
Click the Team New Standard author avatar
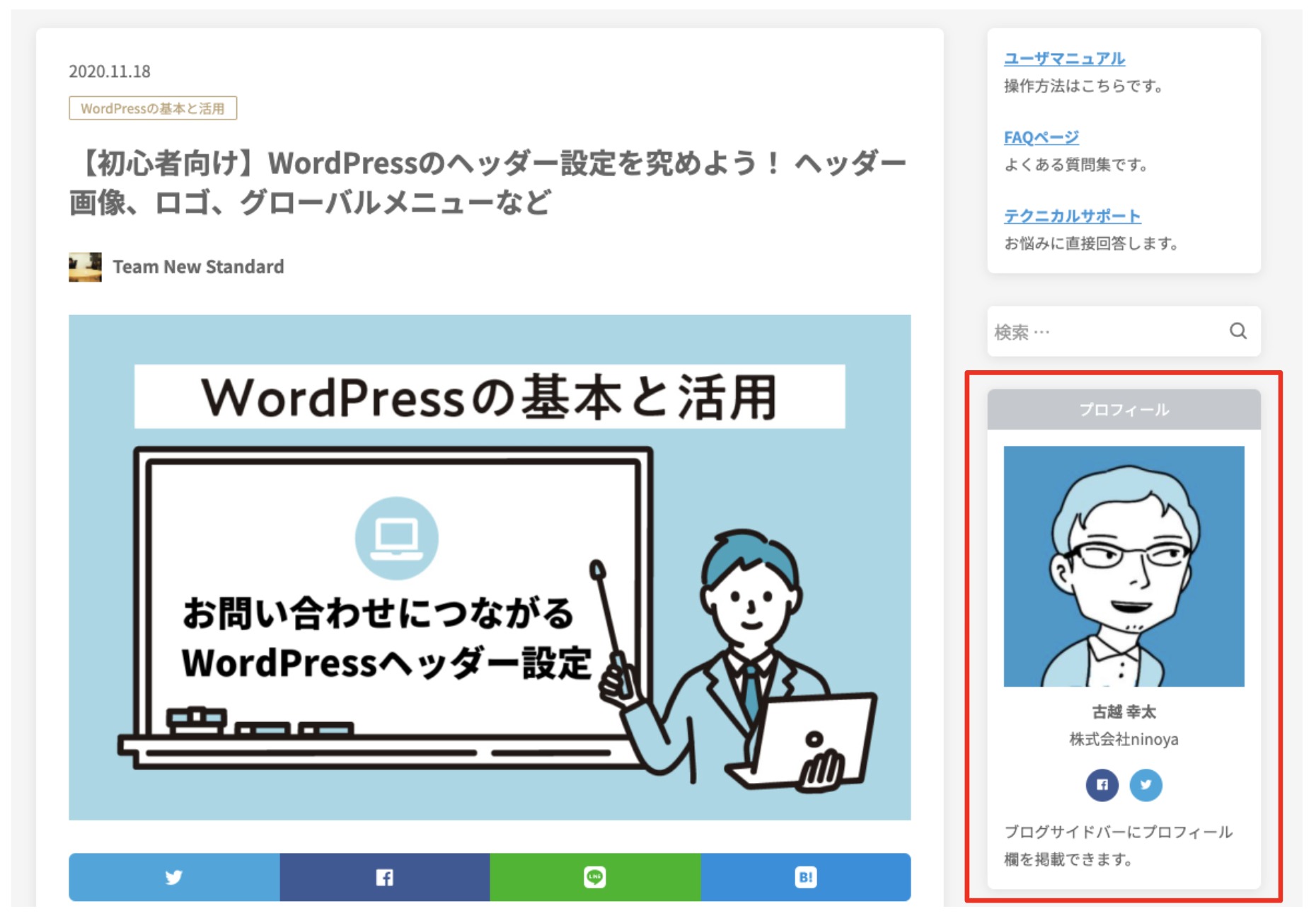click(x=85, y=267)
